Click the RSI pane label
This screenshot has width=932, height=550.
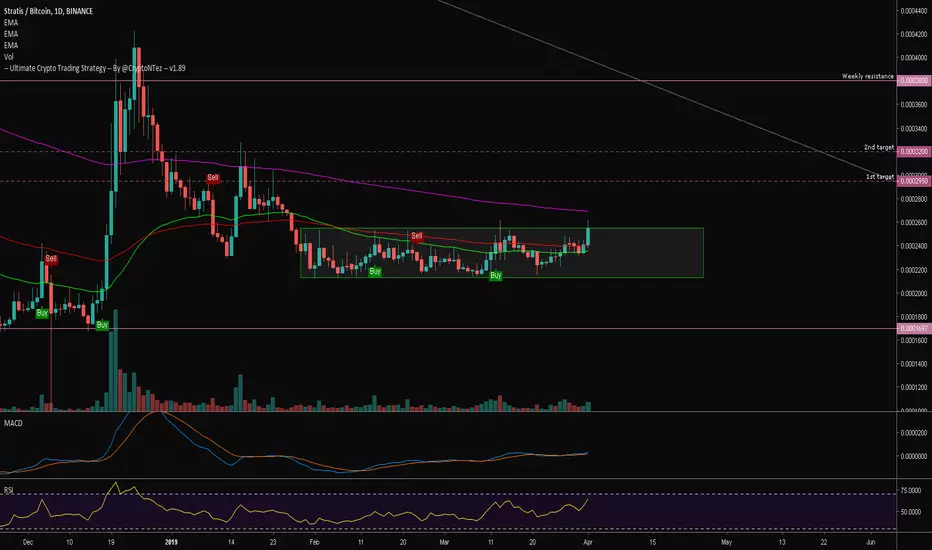(x=9, y=490)
